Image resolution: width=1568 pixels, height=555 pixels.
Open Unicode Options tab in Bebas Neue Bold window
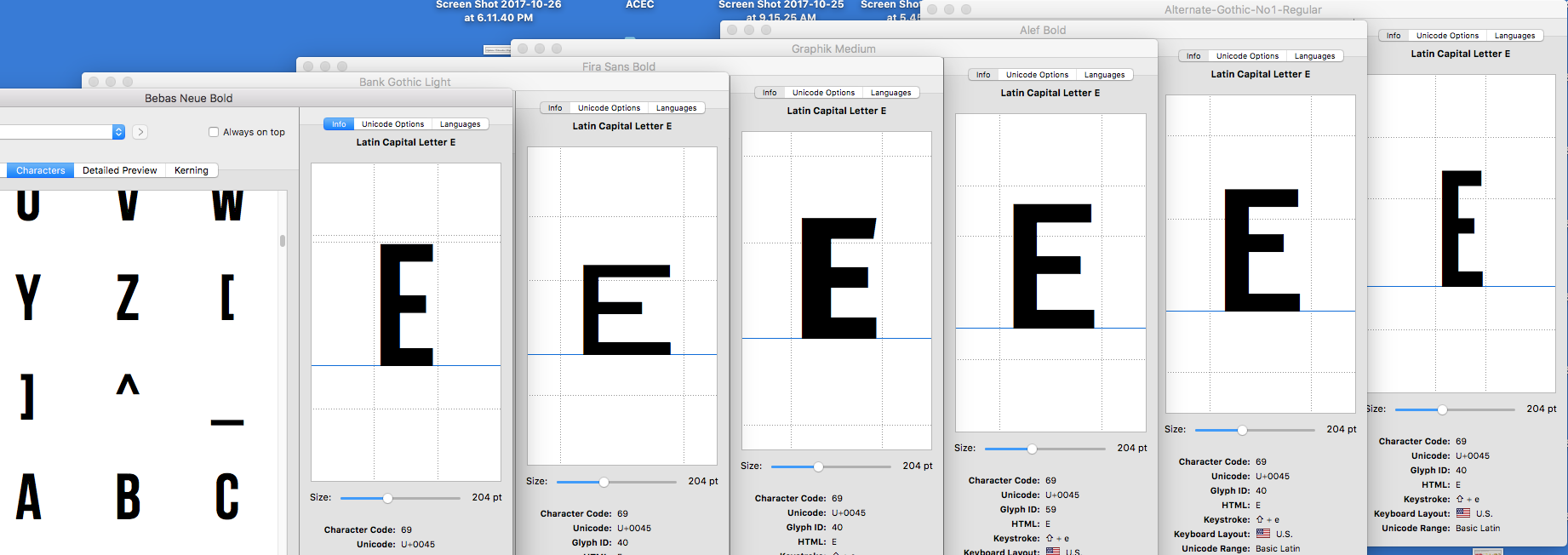[x=392, y=124]
